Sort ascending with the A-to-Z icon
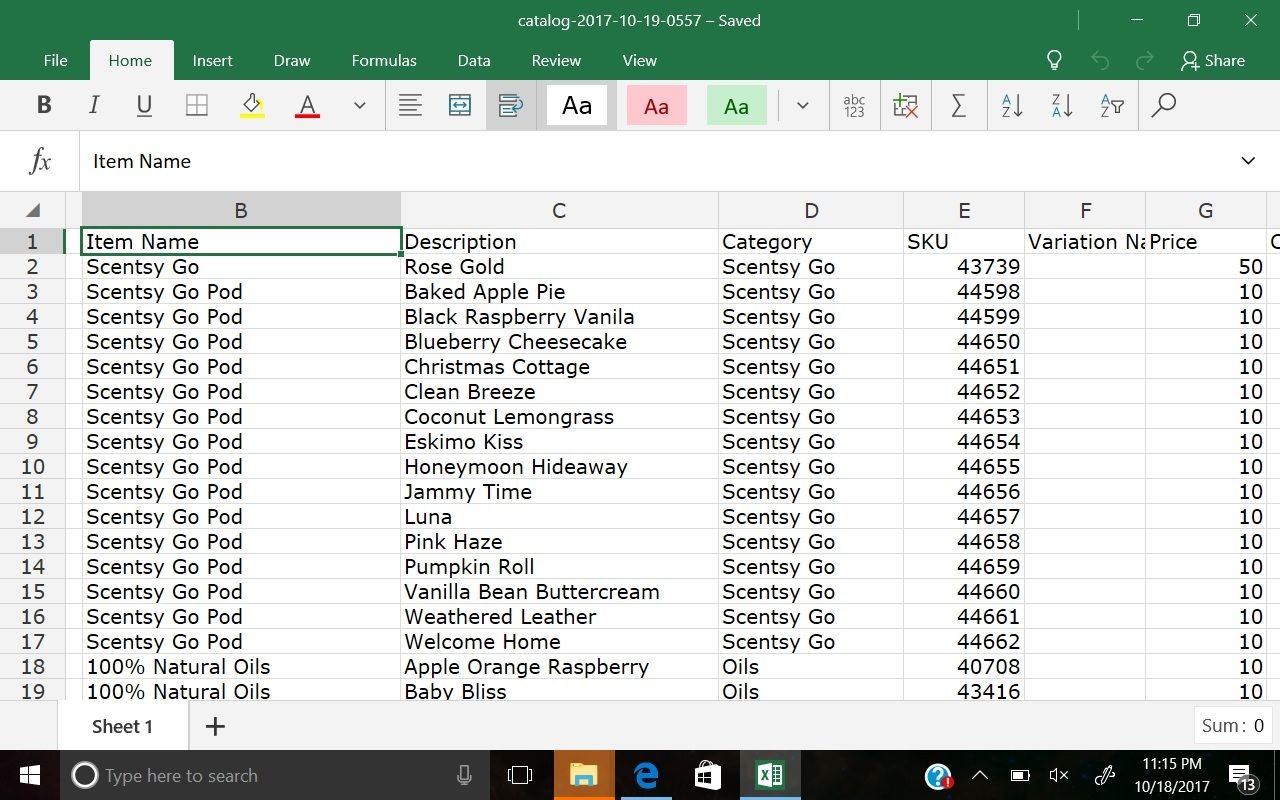 pyautogui.click(x=1011, y=106)
